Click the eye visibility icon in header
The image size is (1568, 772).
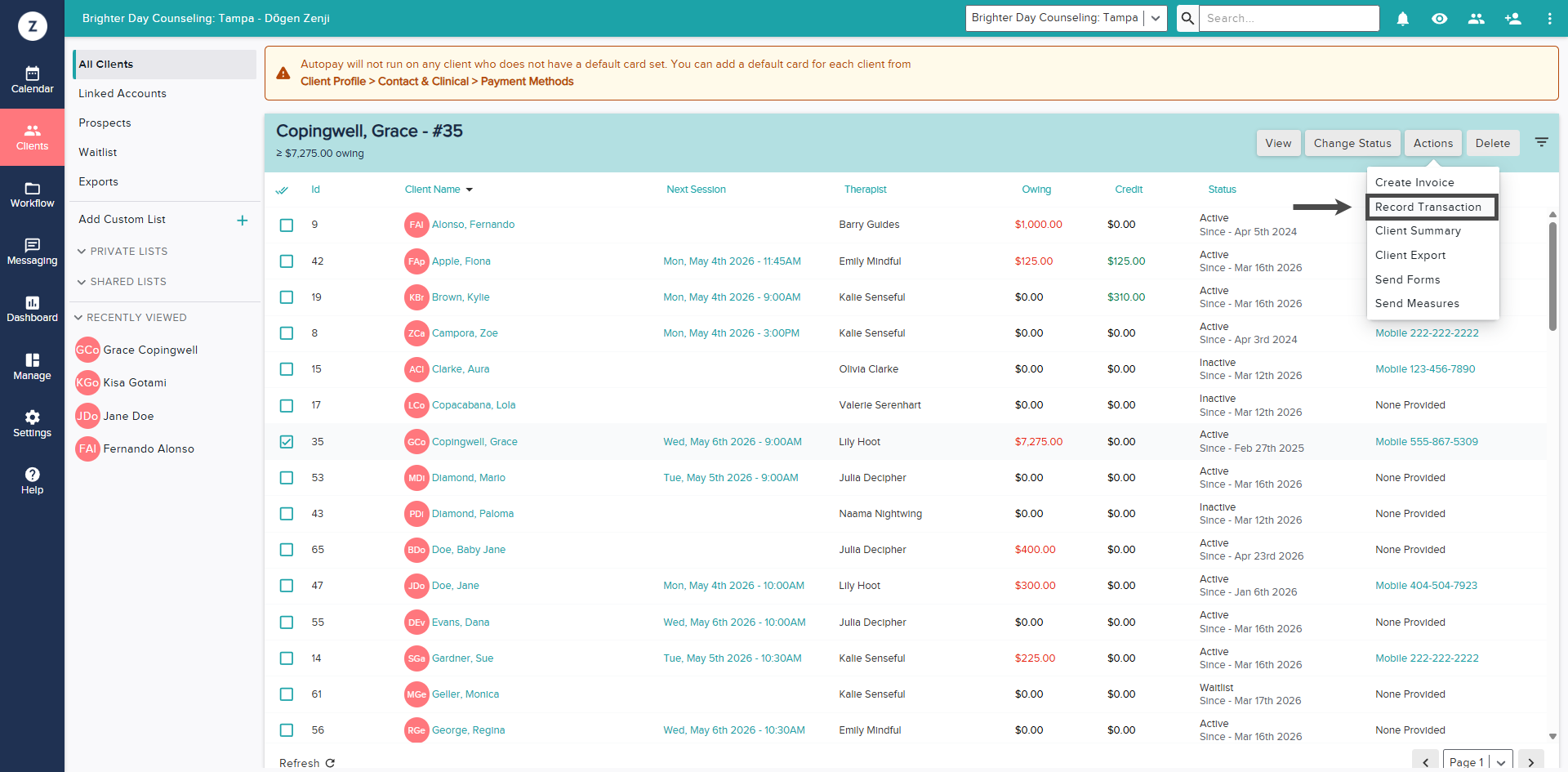[x=1440, y=18]
